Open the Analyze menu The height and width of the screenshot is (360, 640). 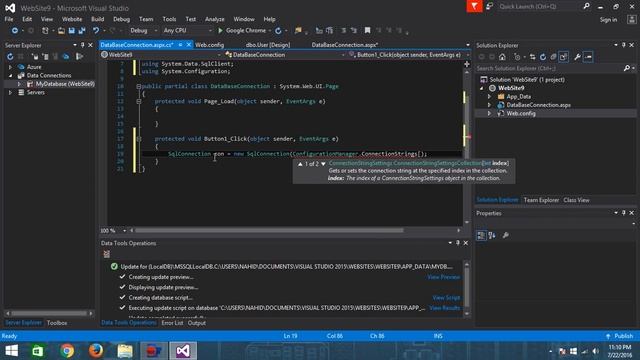215,19
